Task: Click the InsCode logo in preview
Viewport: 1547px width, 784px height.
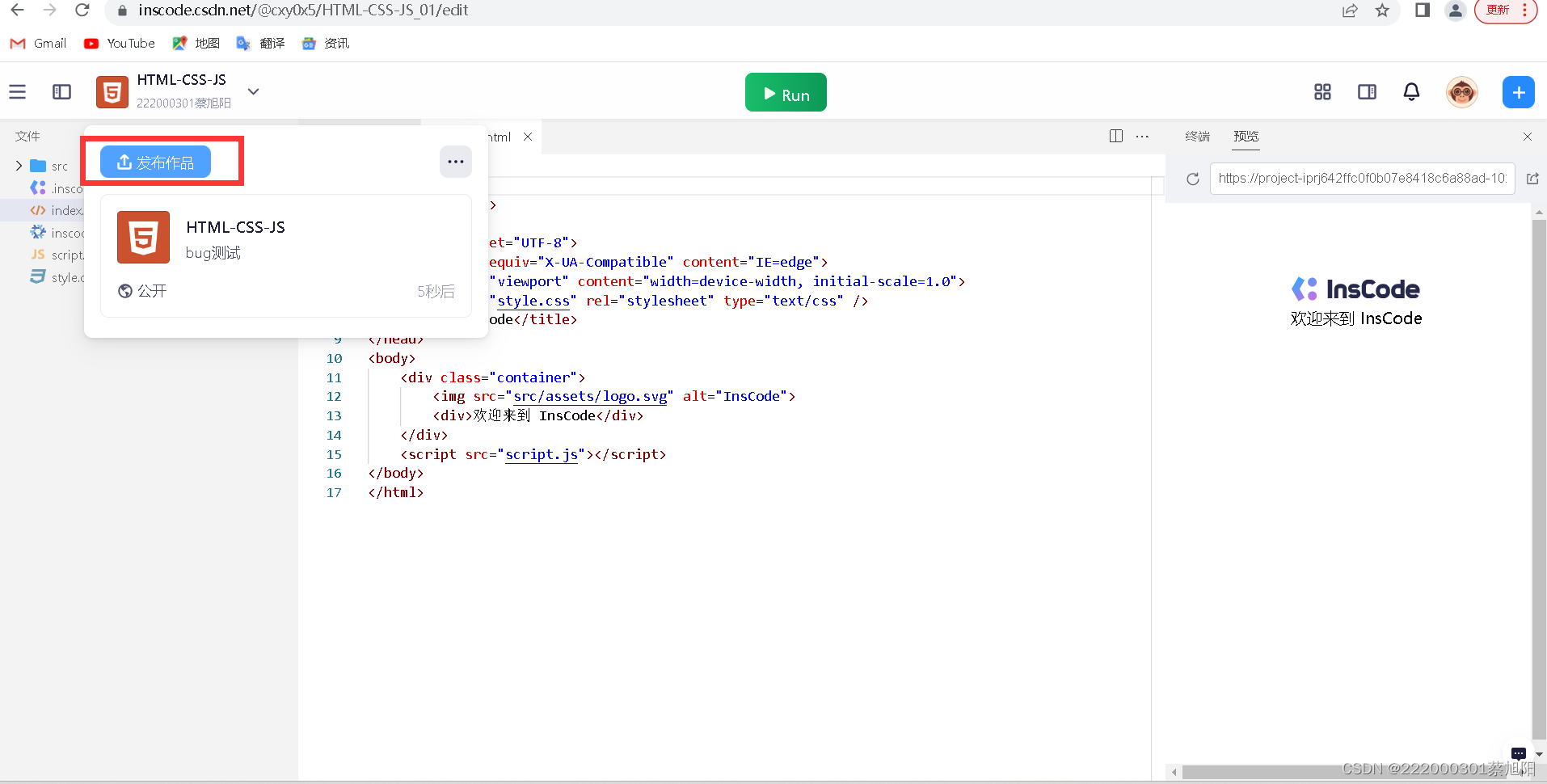Action: click(x=1355, y=289)
